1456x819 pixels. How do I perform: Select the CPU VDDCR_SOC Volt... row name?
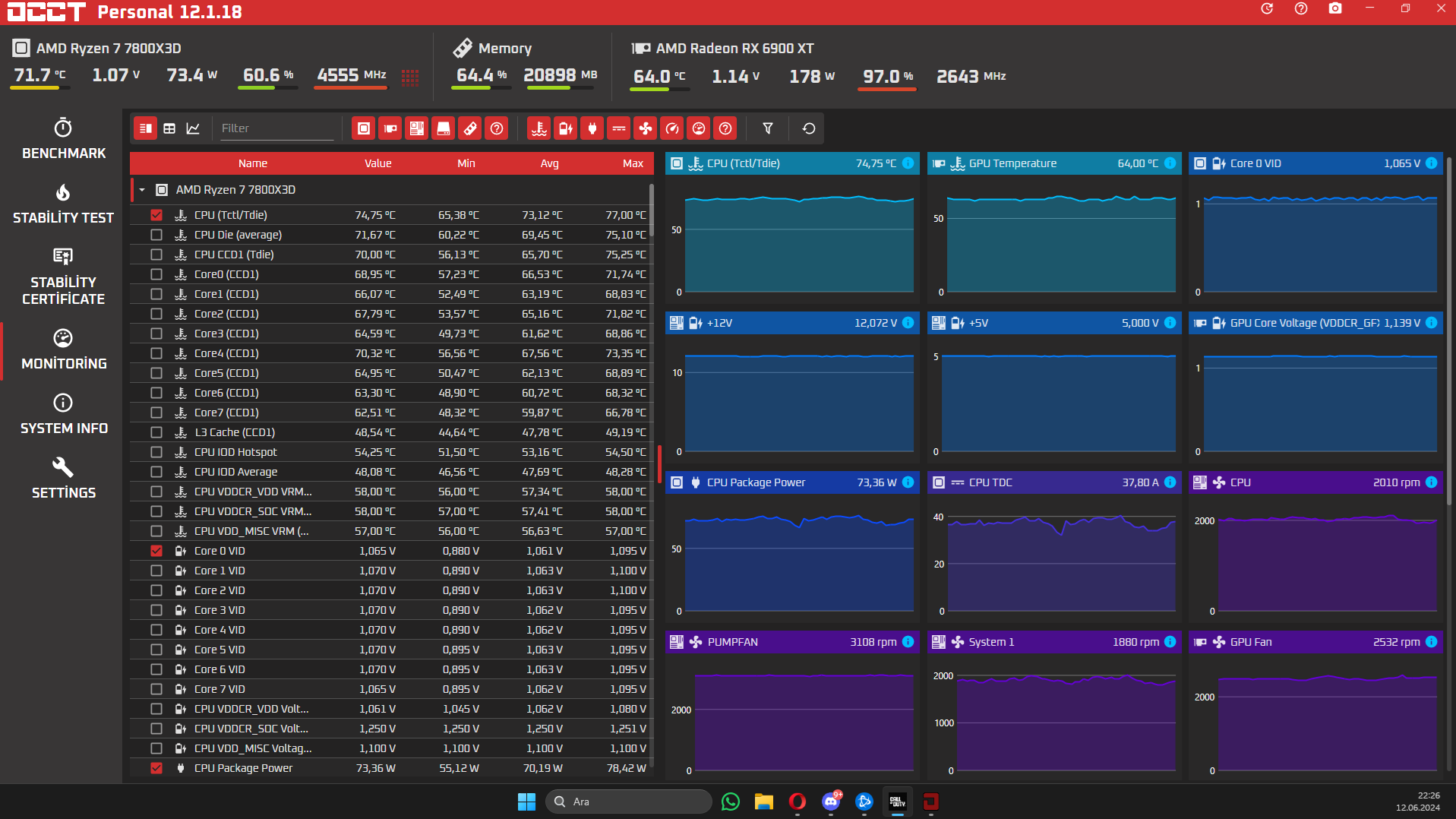(x=251, y=729)
